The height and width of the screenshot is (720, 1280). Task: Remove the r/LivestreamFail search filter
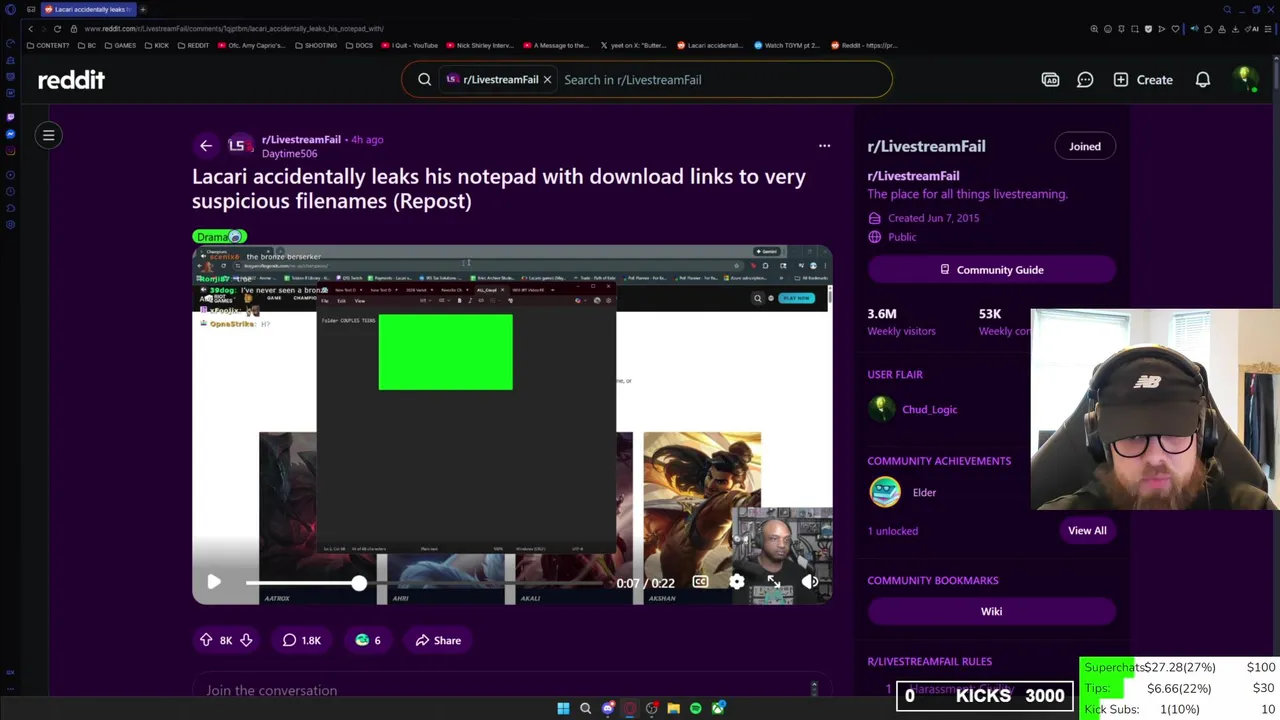coord(547,80)
